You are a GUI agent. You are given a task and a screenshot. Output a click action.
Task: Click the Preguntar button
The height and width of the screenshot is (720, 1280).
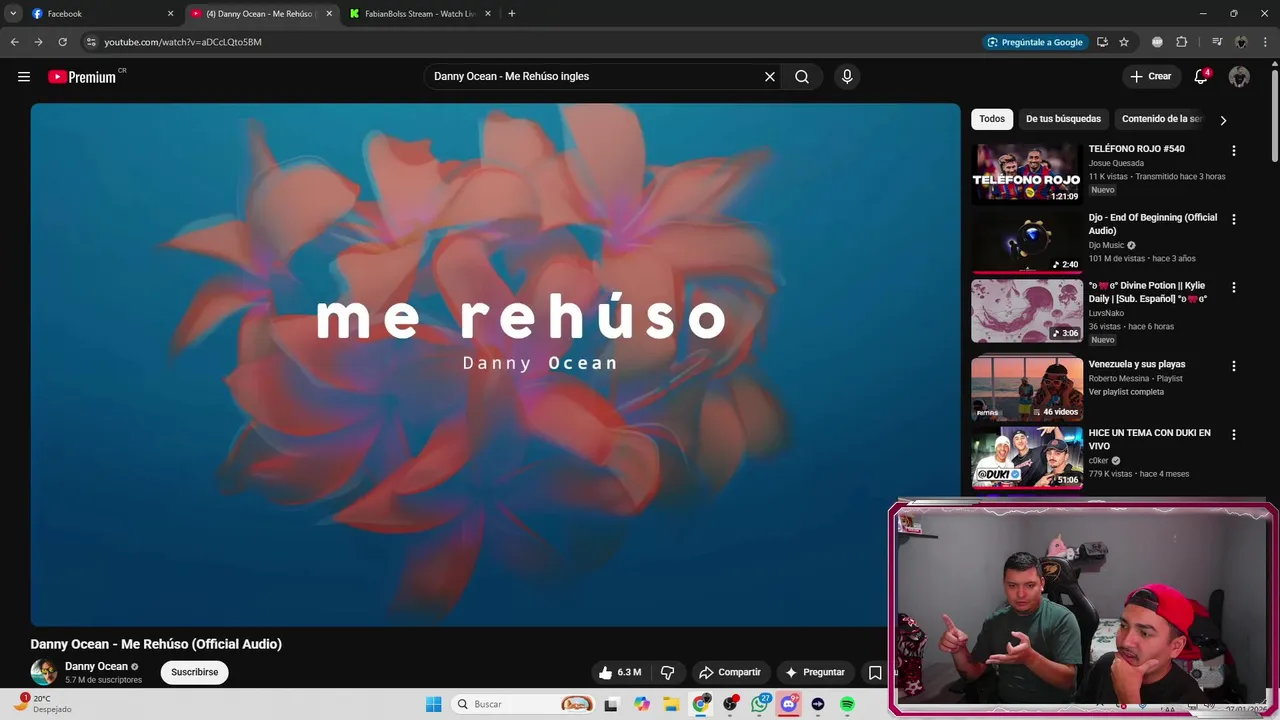tap(815, 672)
